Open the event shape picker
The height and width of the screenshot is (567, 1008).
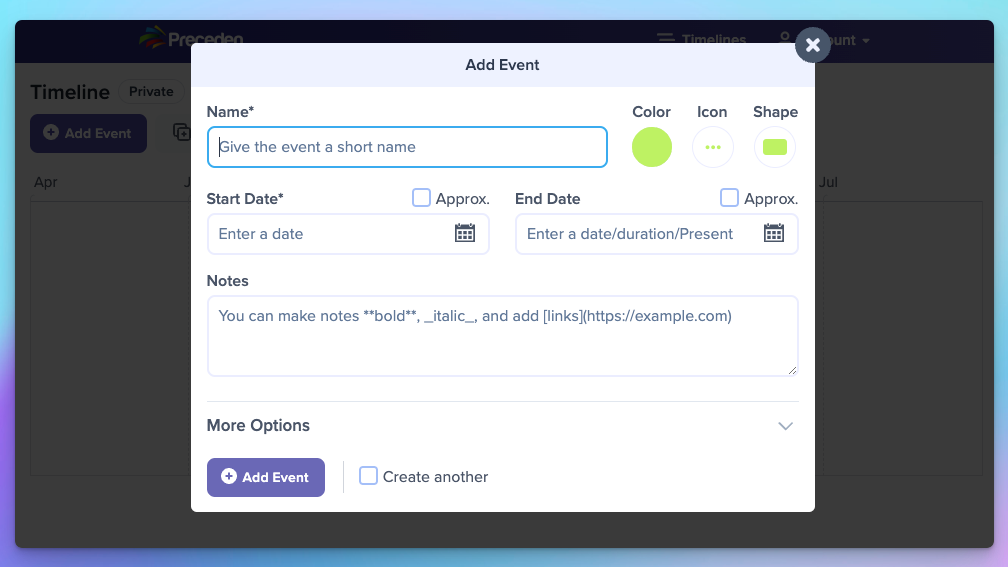[775, 147]
